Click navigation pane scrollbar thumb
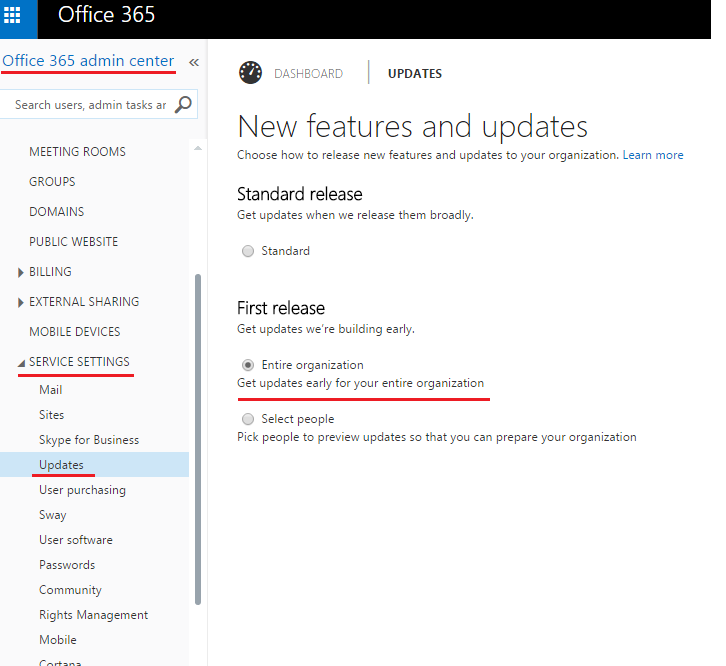The width and height of the screenshot is (726, 666). click(198, 439)
